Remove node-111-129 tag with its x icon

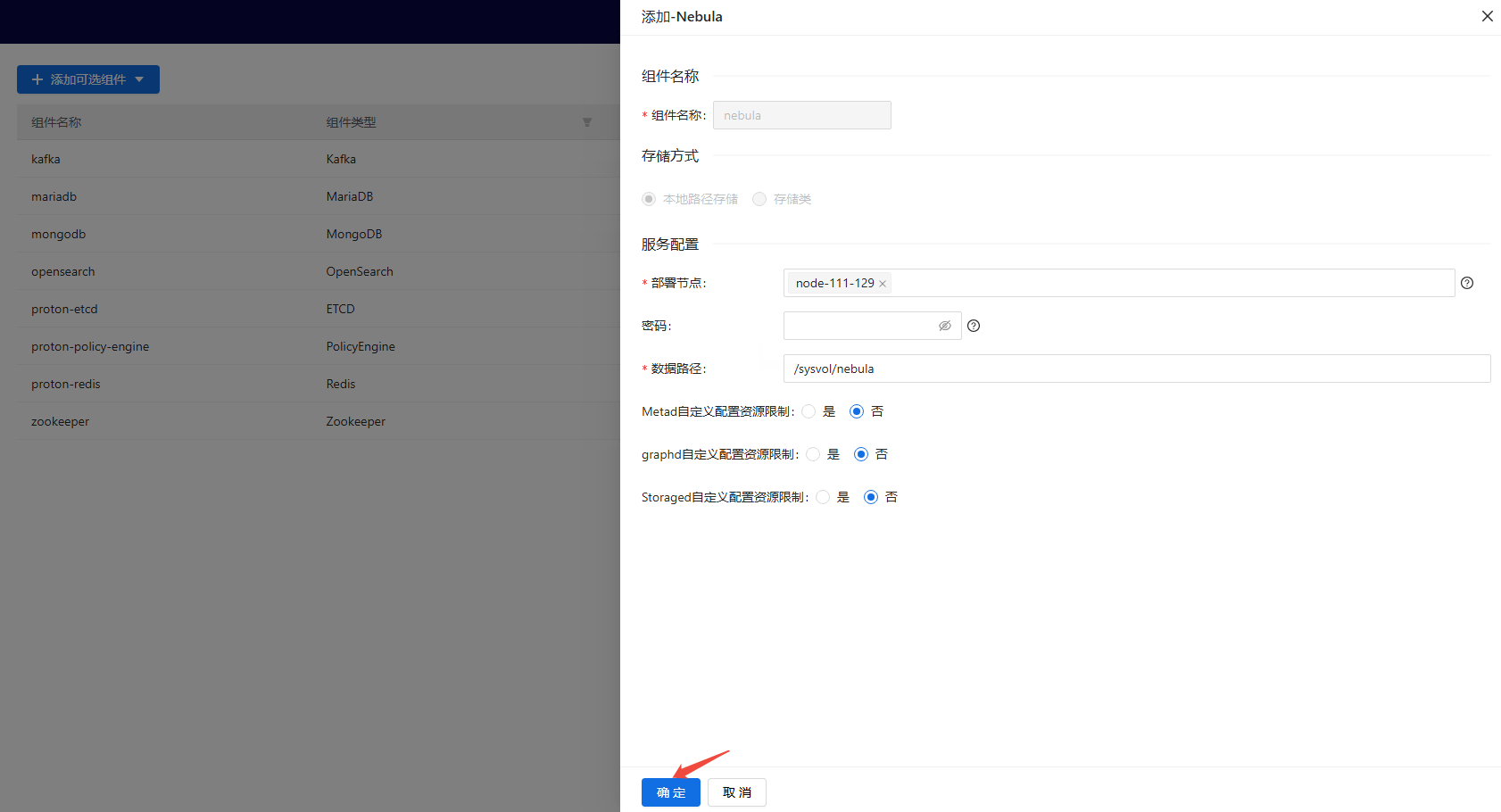click(x=883, y=284)
